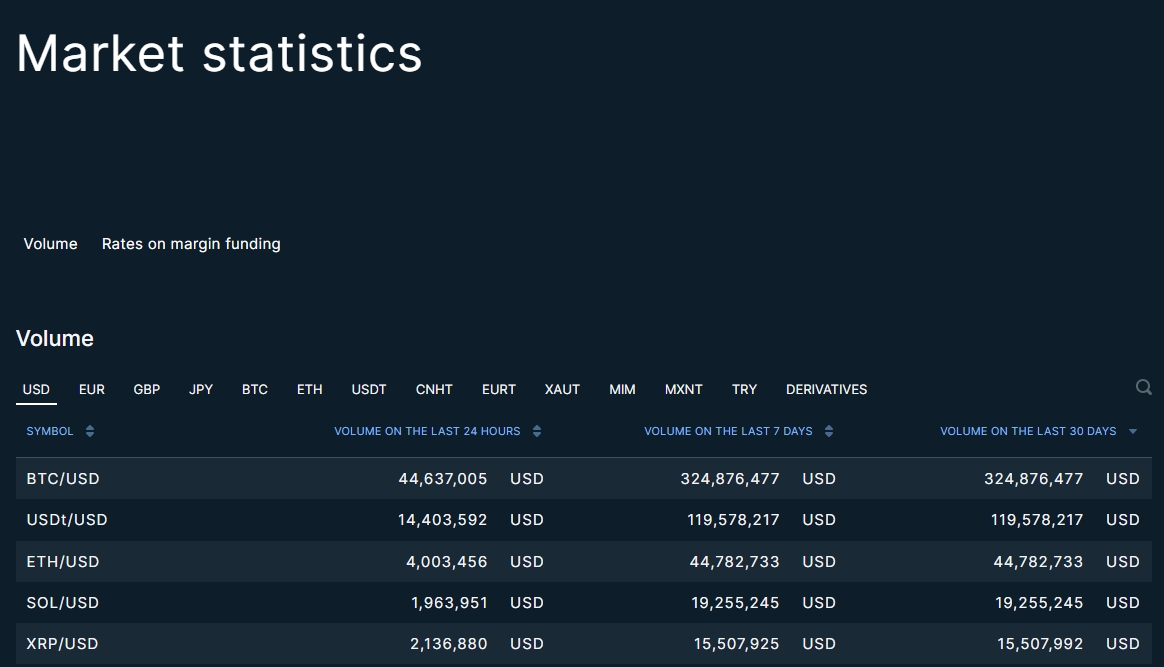This screenshot has height=667, width=1164.
Task: Select the USDt/USD symbol
Action: (x=67, y=520)
